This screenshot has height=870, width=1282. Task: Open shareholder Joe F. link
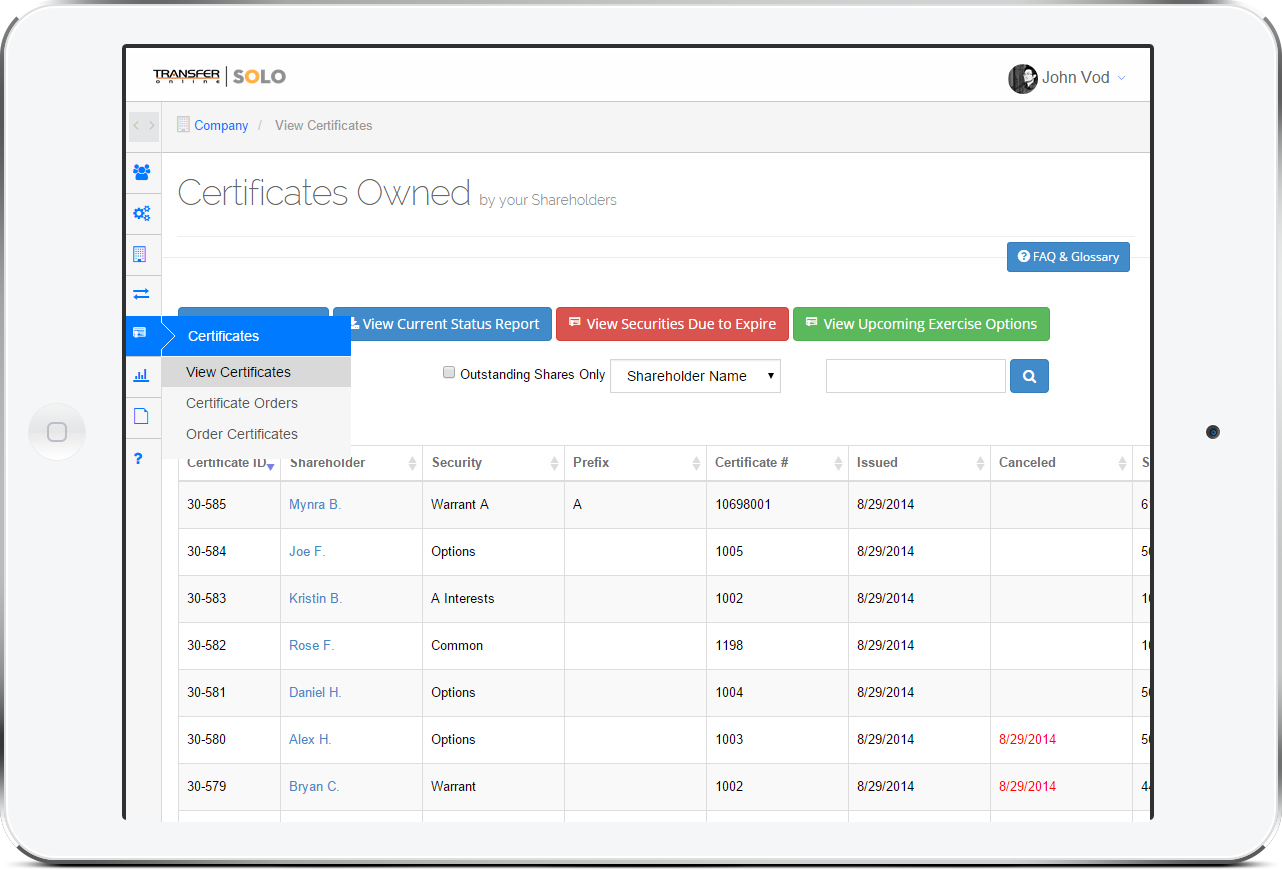point(307,552)
